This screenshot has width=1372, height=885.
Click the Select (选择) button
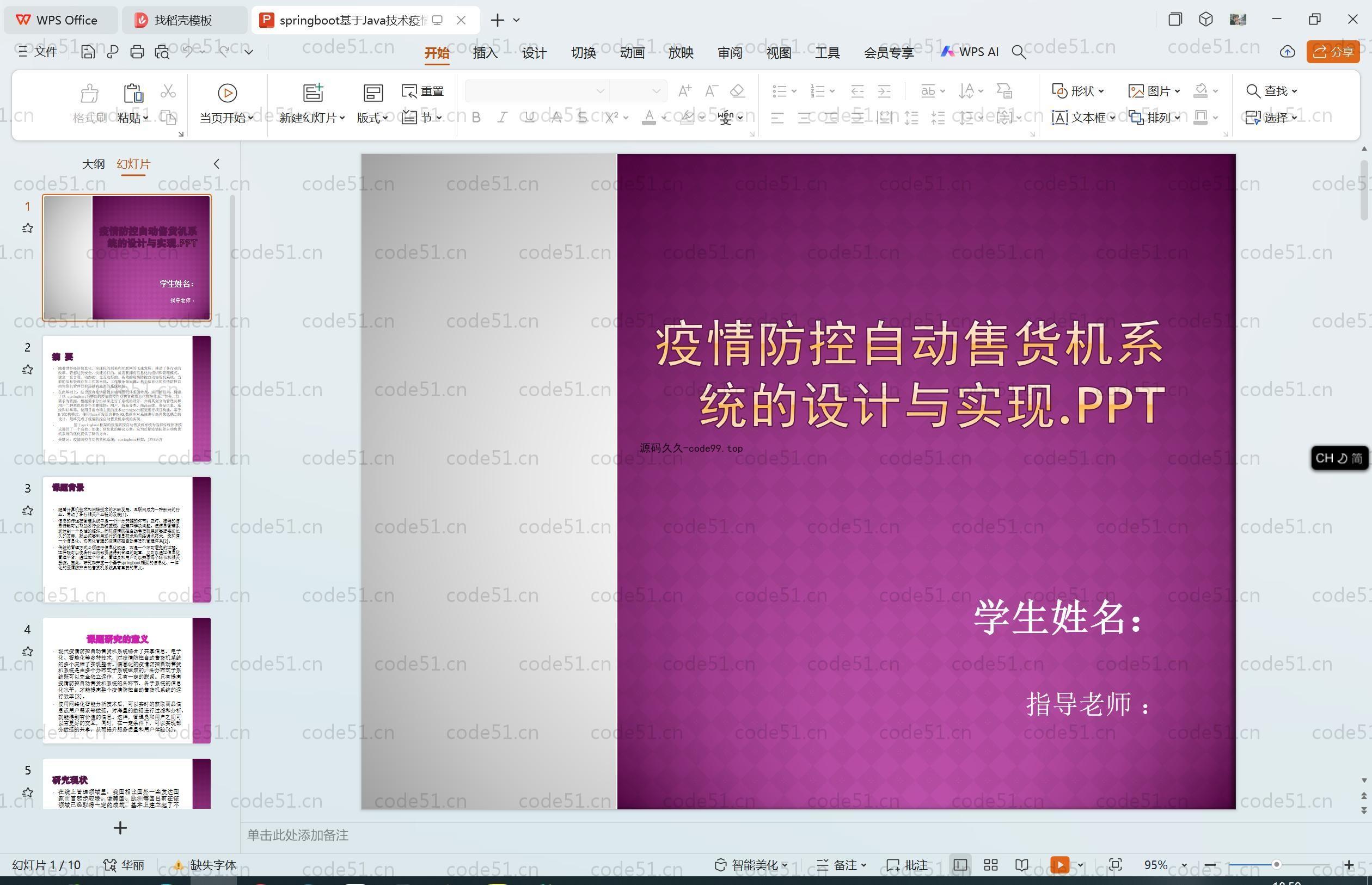point(1271,117)
